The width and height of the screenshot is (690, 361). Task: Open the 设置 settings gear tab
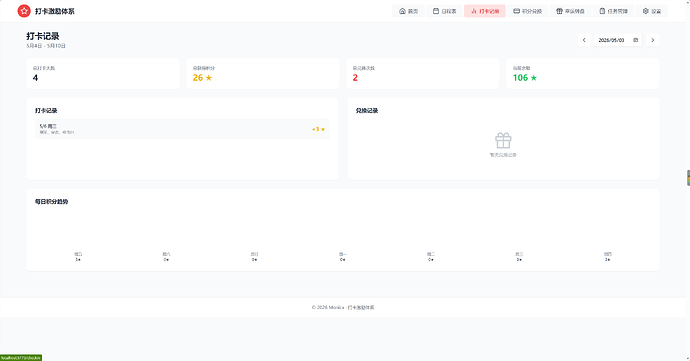pos(652,11)
